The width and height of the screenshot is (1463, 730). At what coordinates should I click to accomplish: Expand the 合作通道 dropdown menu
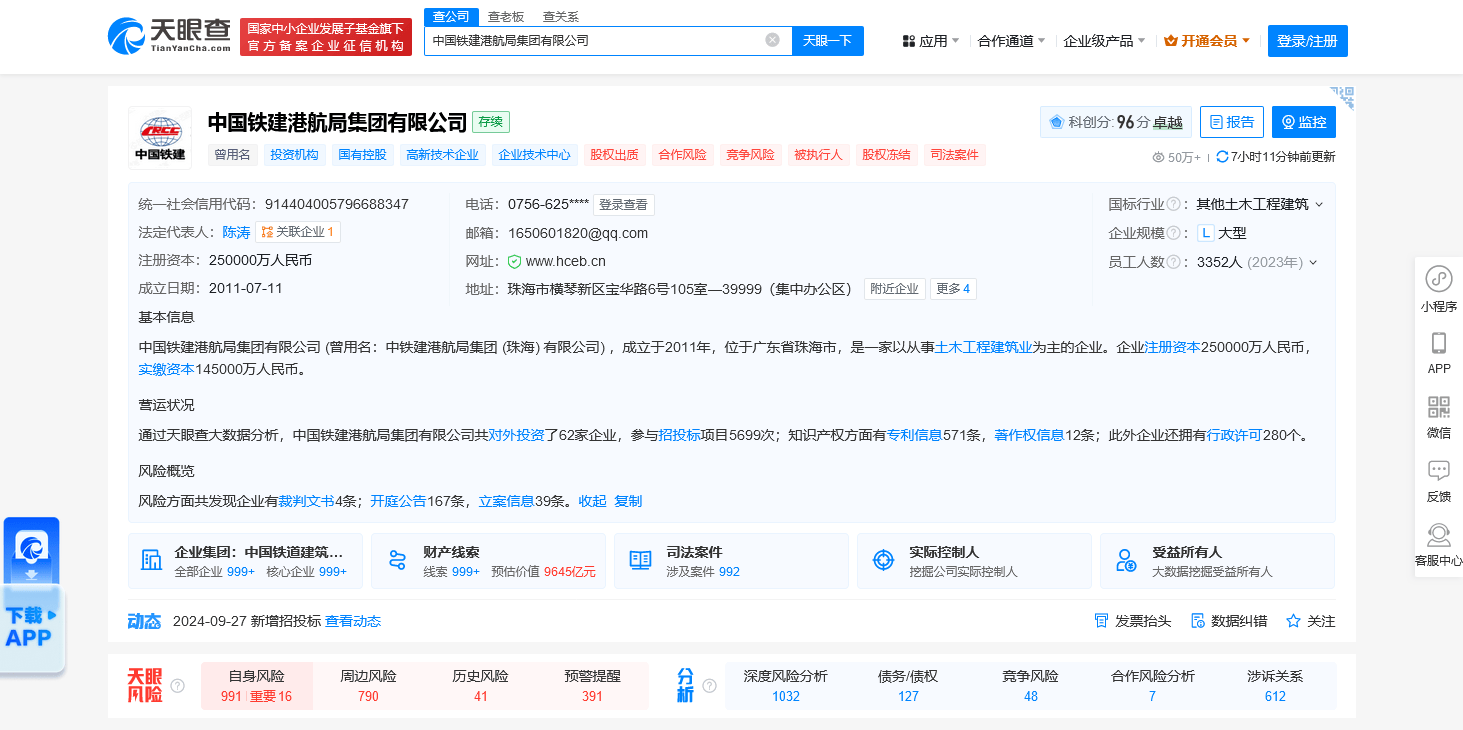[x=1011, y=41]
